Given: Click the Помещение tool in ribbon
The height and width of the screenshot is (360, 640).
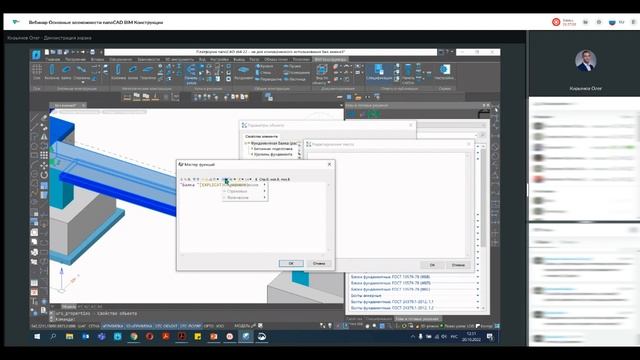Looking at the screenshot, I should pos(297,73).
